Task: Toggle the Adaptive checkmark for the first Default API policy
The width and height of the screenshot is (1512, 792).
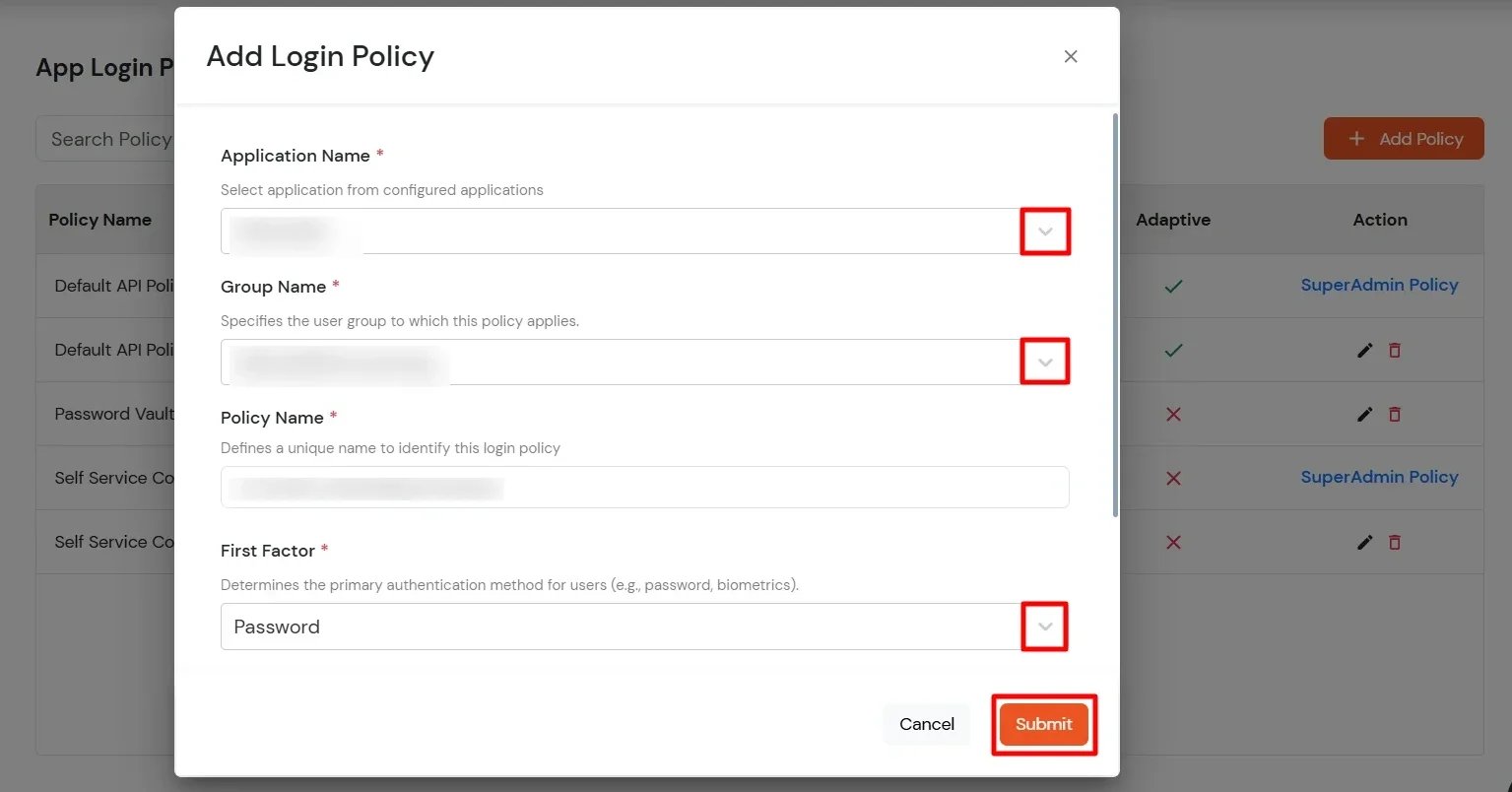Action: [1172, 286]
